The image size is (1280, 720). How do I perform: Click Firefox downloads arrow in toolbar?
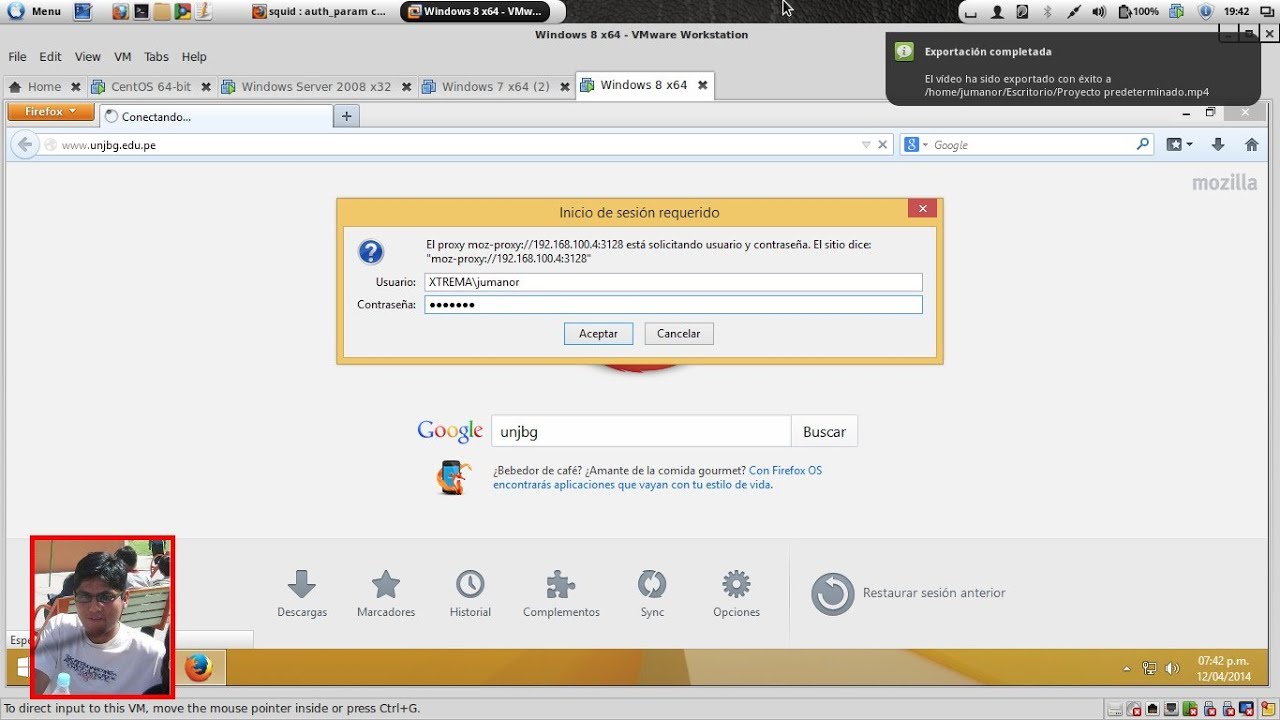pyautogui.click(x=1218, y=145)
